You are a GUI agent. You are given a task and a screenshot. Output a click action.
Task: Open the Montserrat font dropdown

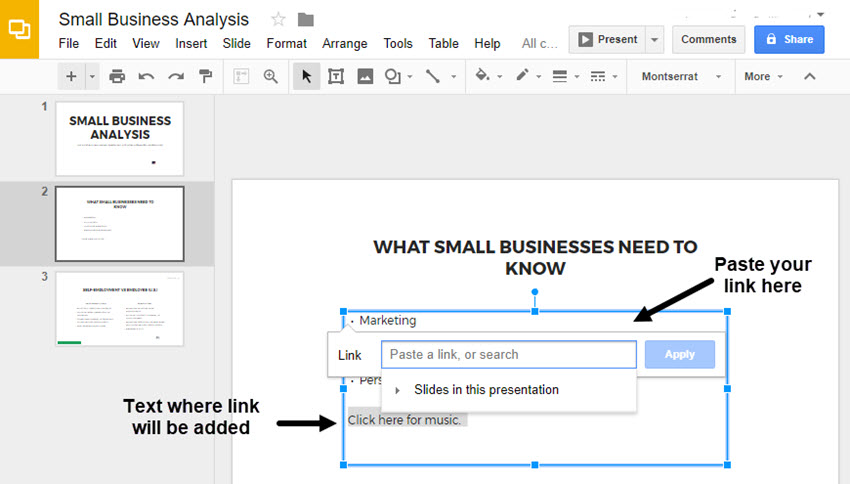tap(681, 76)
